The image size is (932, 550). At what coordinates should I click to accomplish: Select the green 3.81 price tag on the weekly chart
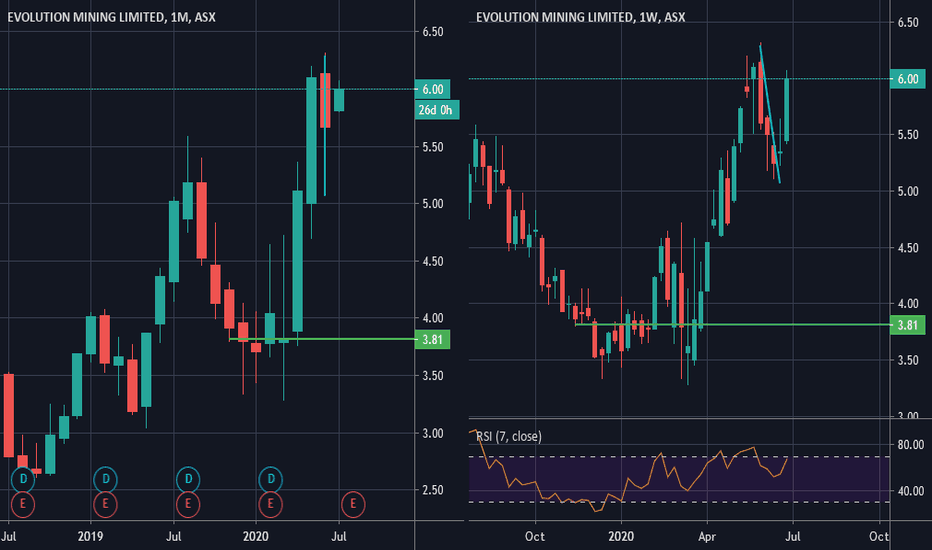point(908,325)
